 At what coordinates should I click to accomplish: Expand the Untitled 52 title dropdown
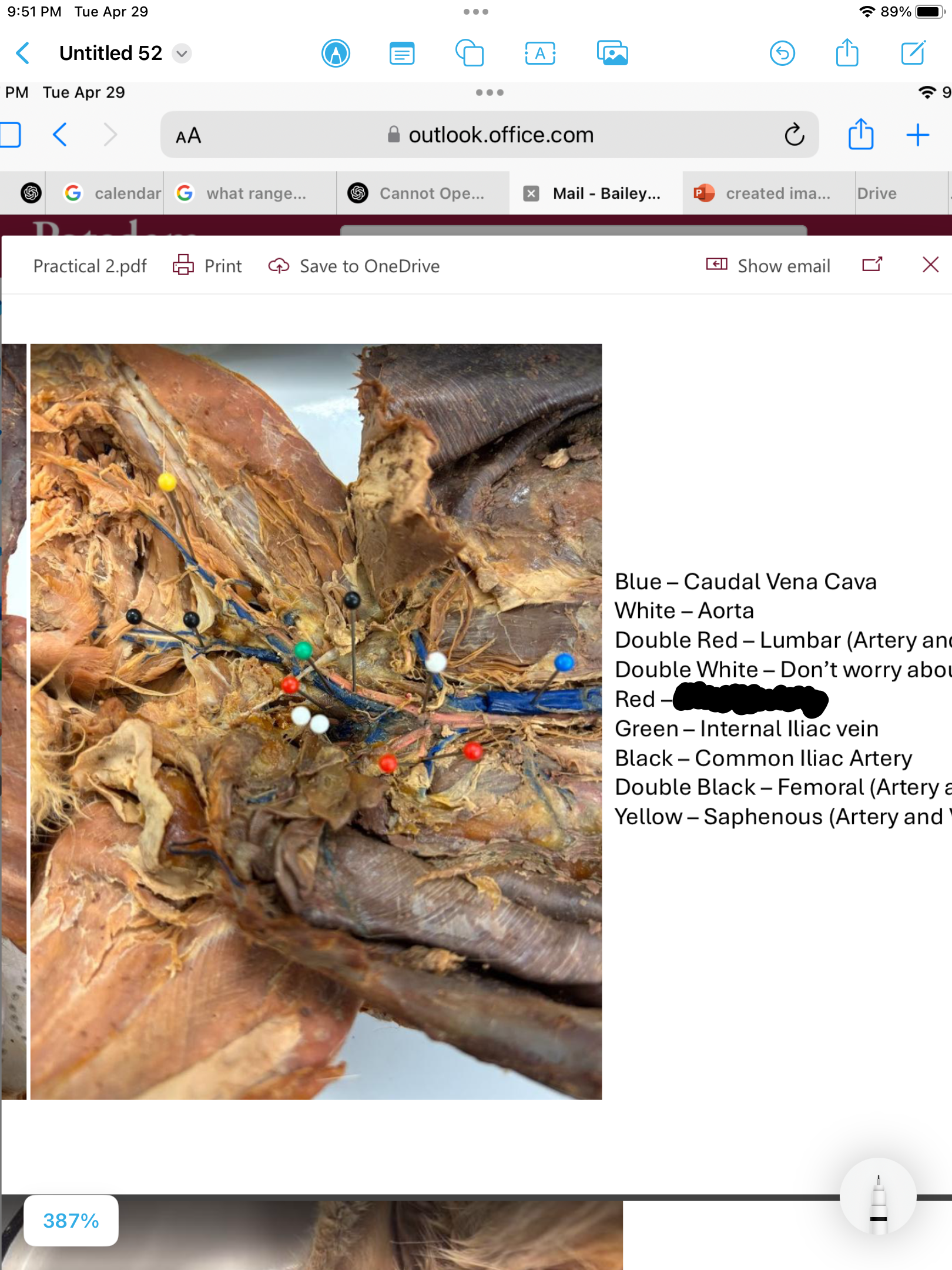pyautogui.click(x=182, y=54)
